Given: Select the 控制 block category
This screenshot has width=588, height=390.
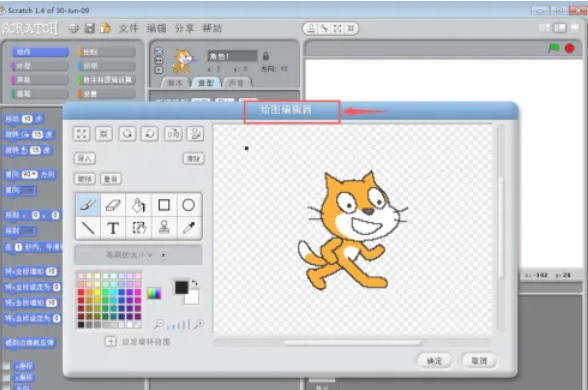Looking at the screenshot, I should pyautogui.click(x=106, y=52).
